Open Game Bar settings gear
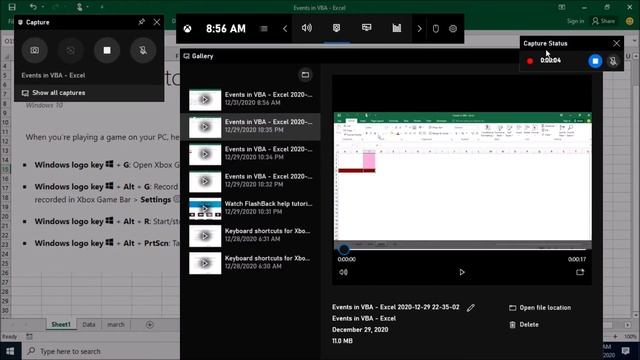 [x=453, y=29]
